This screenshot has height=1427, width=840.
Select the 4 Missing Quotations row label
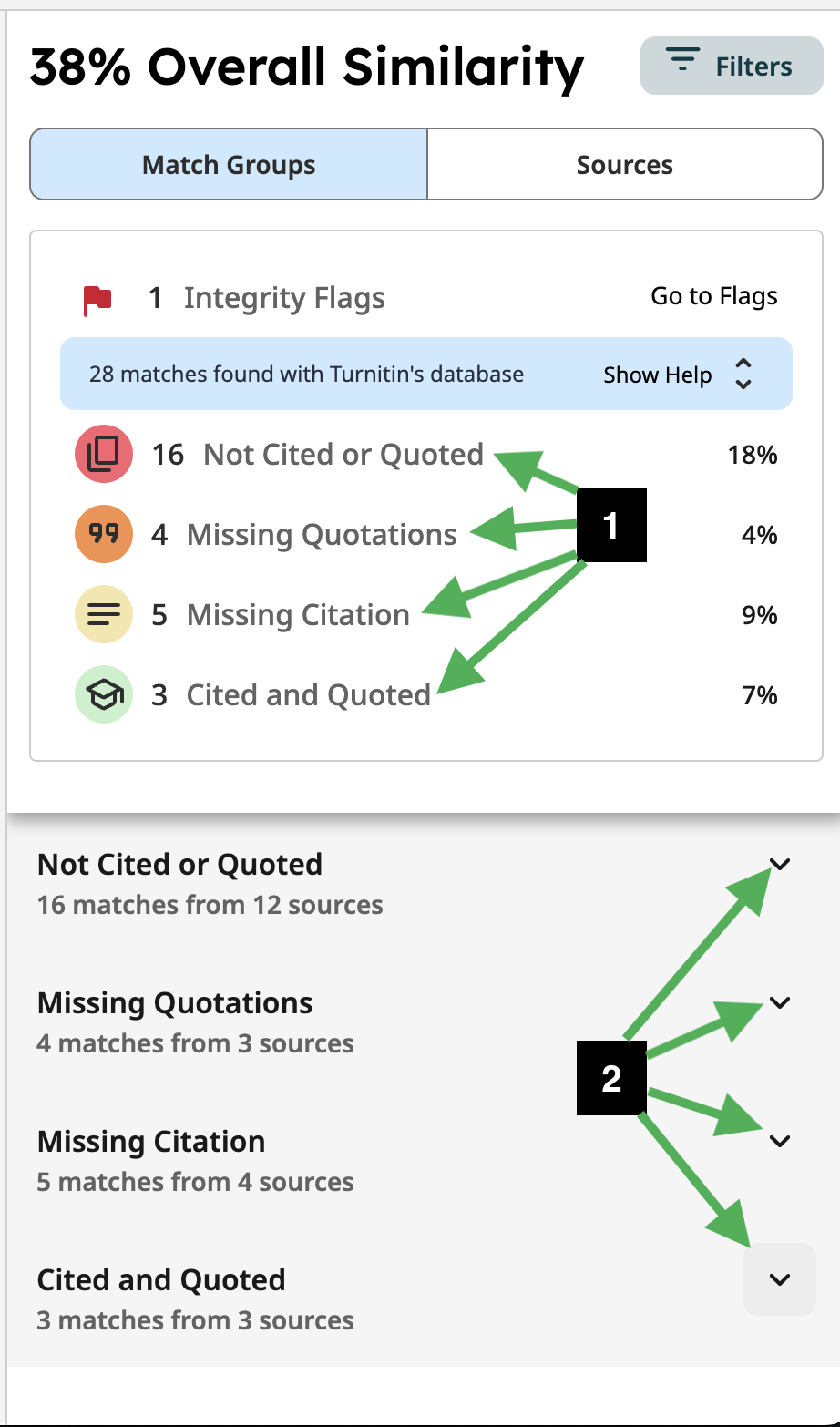pyautogui.click(x=321, y=535)
